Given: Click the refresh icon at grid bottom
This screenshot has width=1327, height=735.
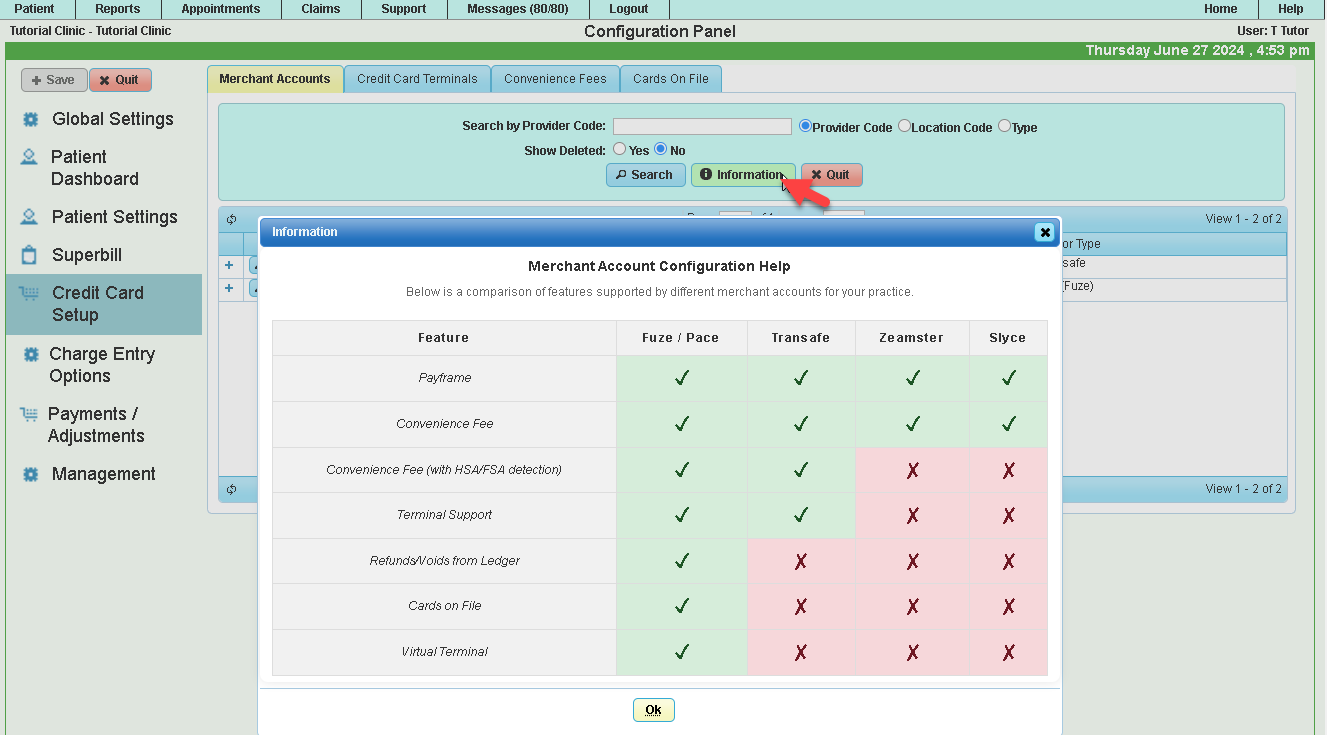Looking at the screenshot, I should coord(231,489).
